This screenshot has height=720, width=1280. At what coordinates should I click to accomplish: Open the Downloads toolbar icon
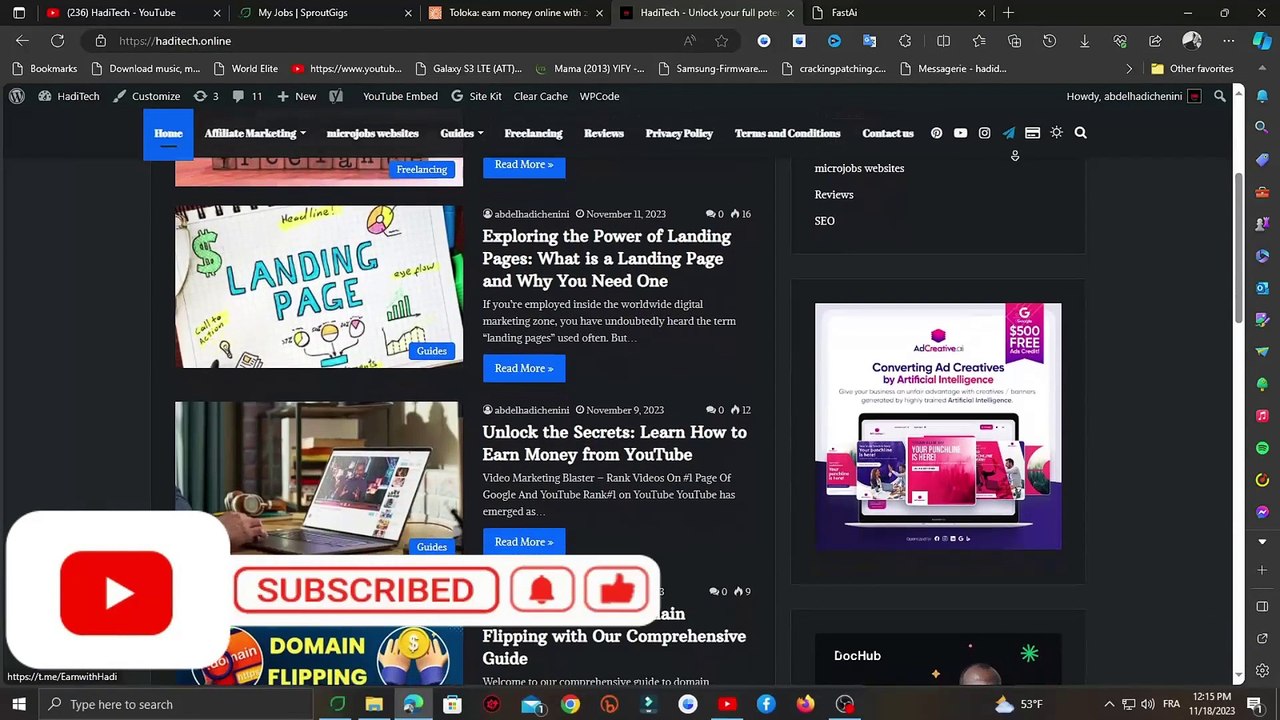pyautogui.click(x=1084, y=41)
